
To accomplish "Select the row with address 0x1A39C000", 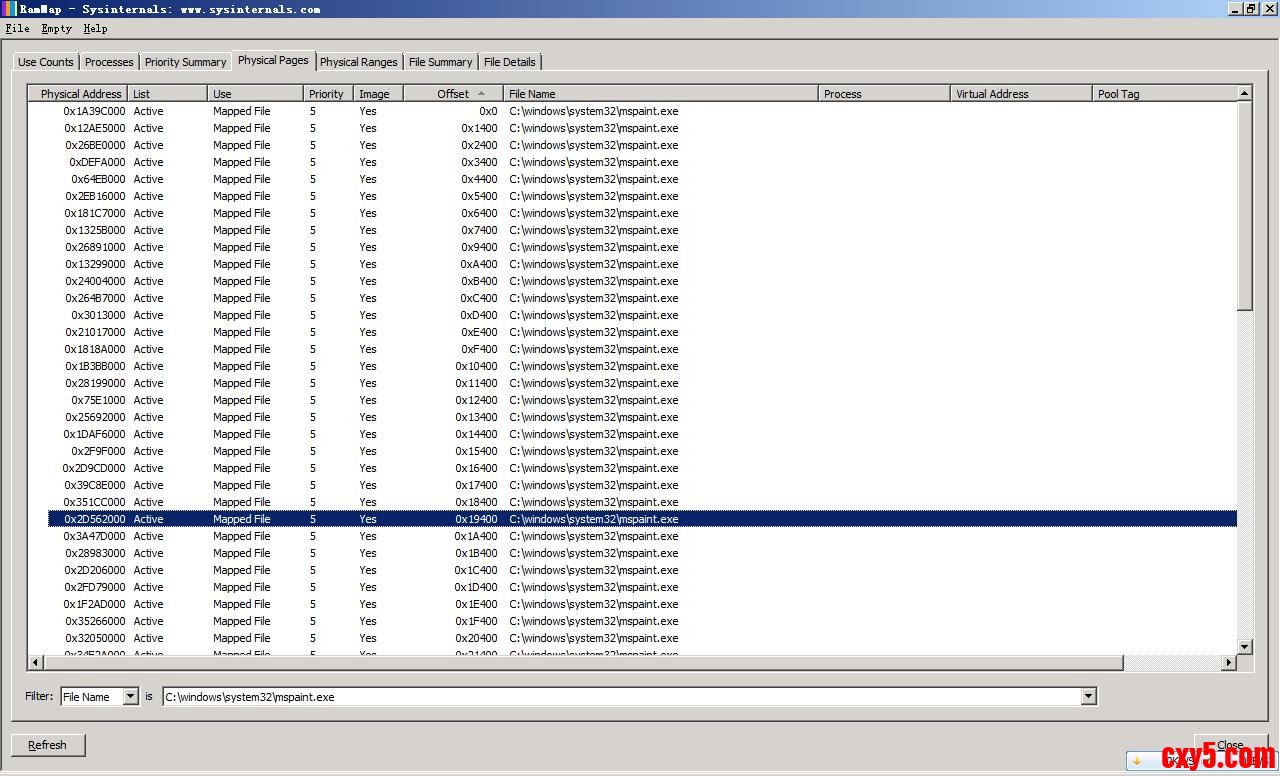I will point(95,111).
